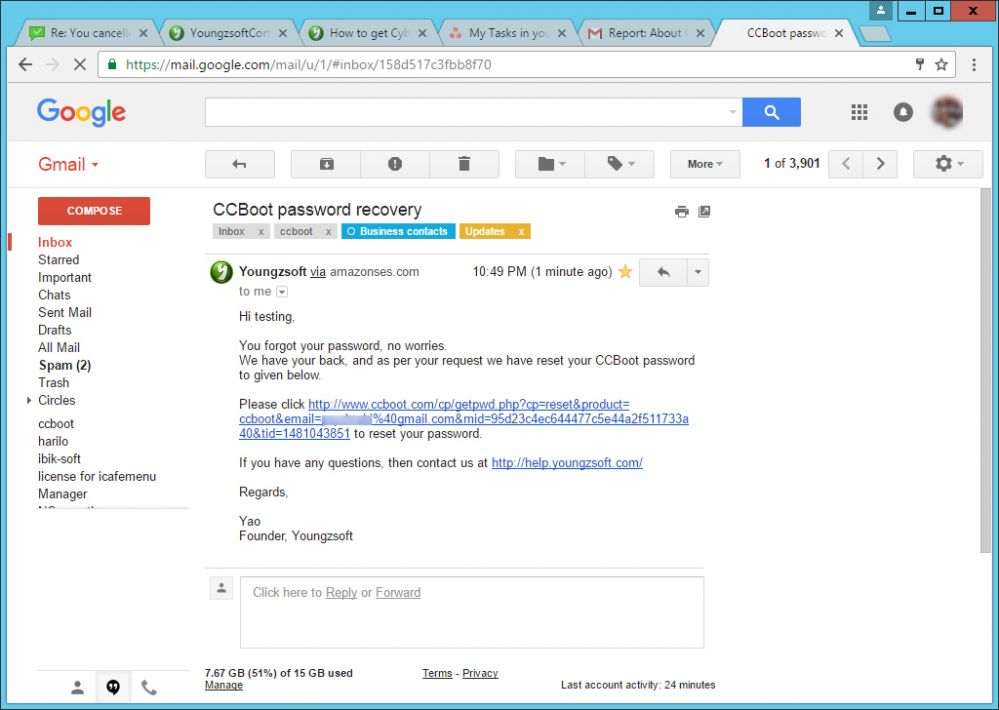Report email as spam

(x=395, y=164)
